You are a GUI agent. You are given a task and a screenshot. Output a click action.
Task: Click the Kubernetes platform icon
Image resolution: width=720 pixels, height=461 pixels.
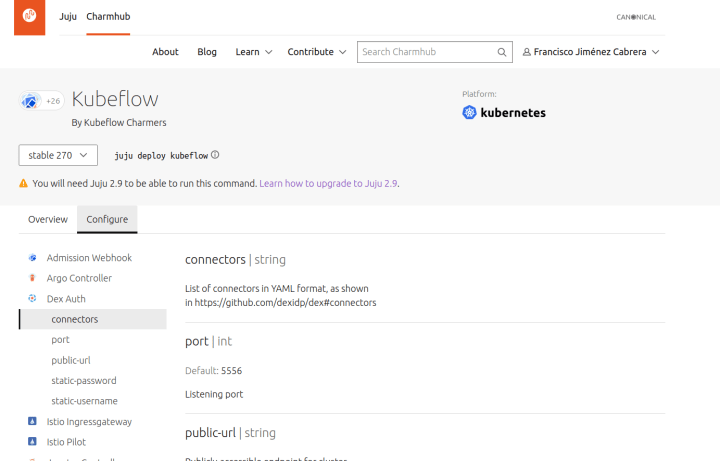coord(469,112)
